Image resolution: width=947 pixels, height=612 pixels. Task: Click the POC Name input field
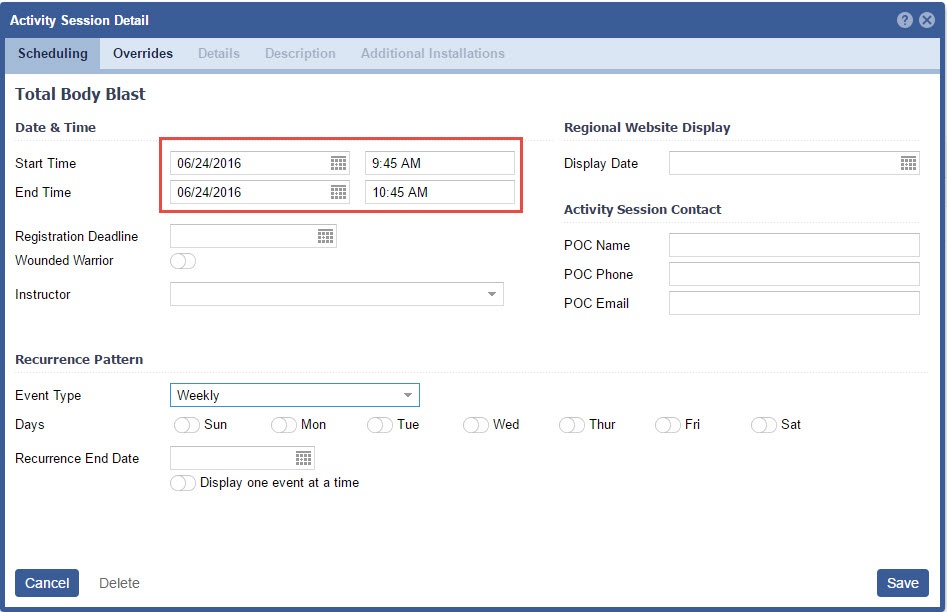793,245
